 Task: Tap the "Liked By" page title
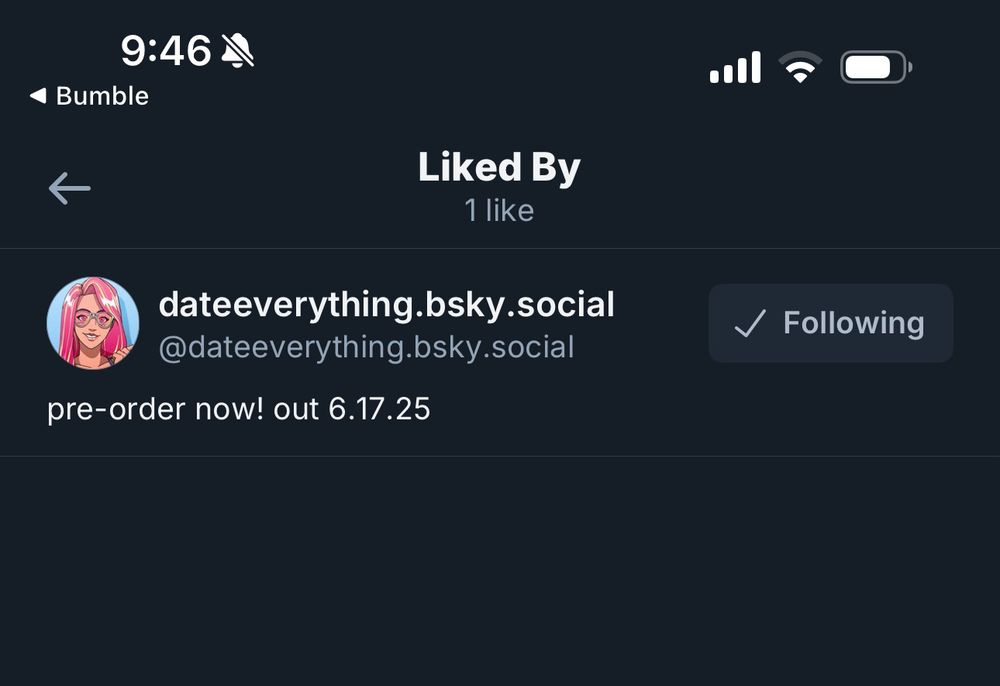coord(499,167)
